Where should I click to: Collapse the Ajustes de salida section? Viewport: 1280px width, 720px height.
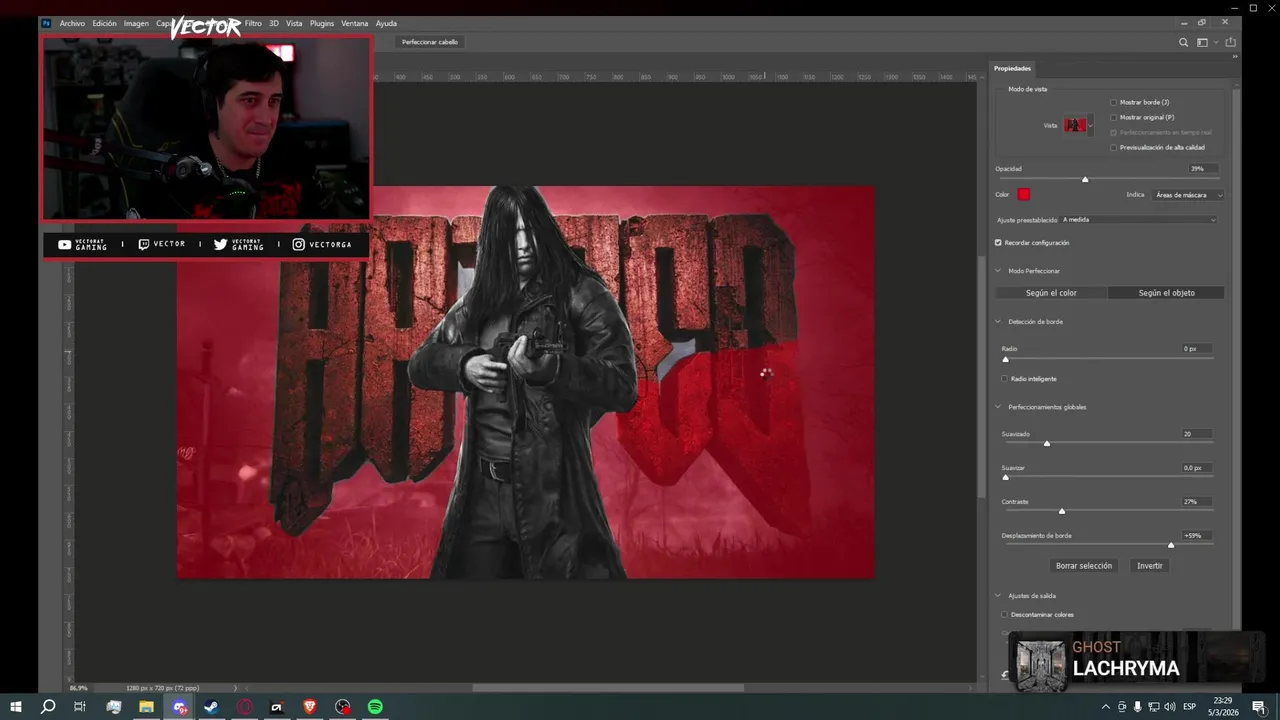998,595
